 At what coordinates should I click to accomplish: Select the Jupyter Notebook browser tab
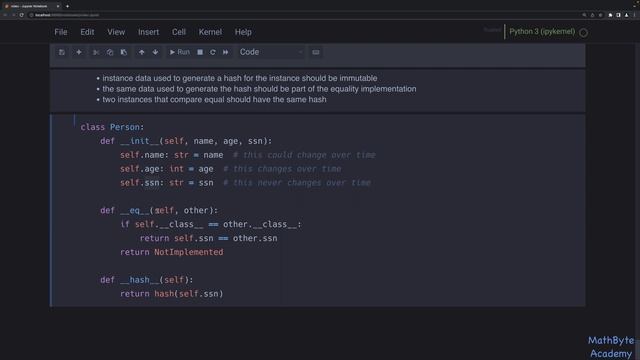point(31,6)
